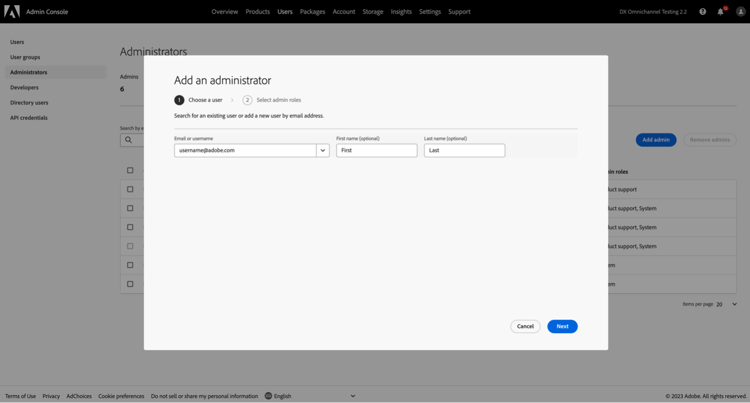
Task: Open the notifications bell icon
Action: coord(720,11)
